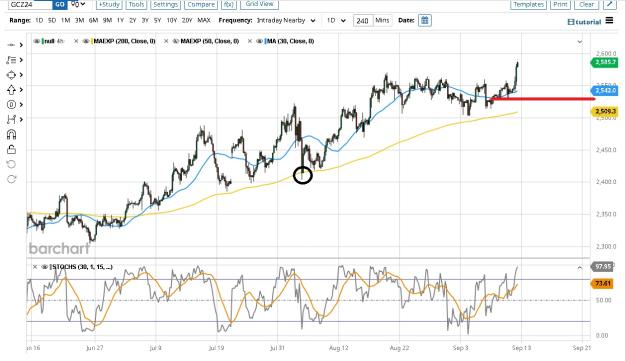Select the arrow marker tool icon
The height and width of the screenshot is (361, 625).
(x=11, y=90)
